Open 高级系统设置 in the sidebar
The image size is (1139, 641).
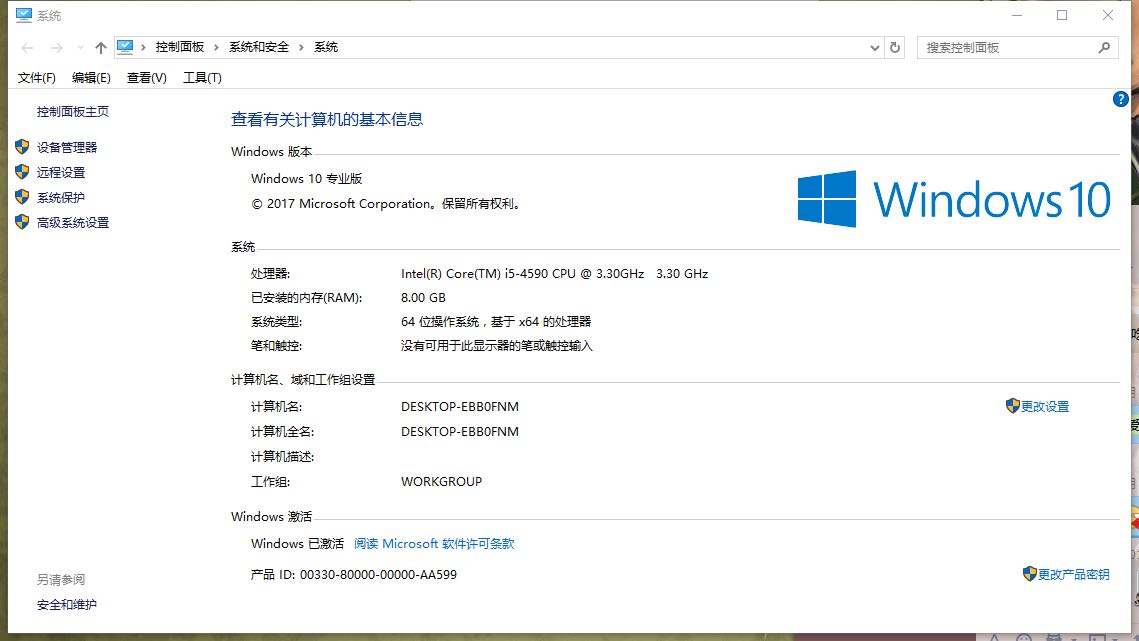(73, 222)
